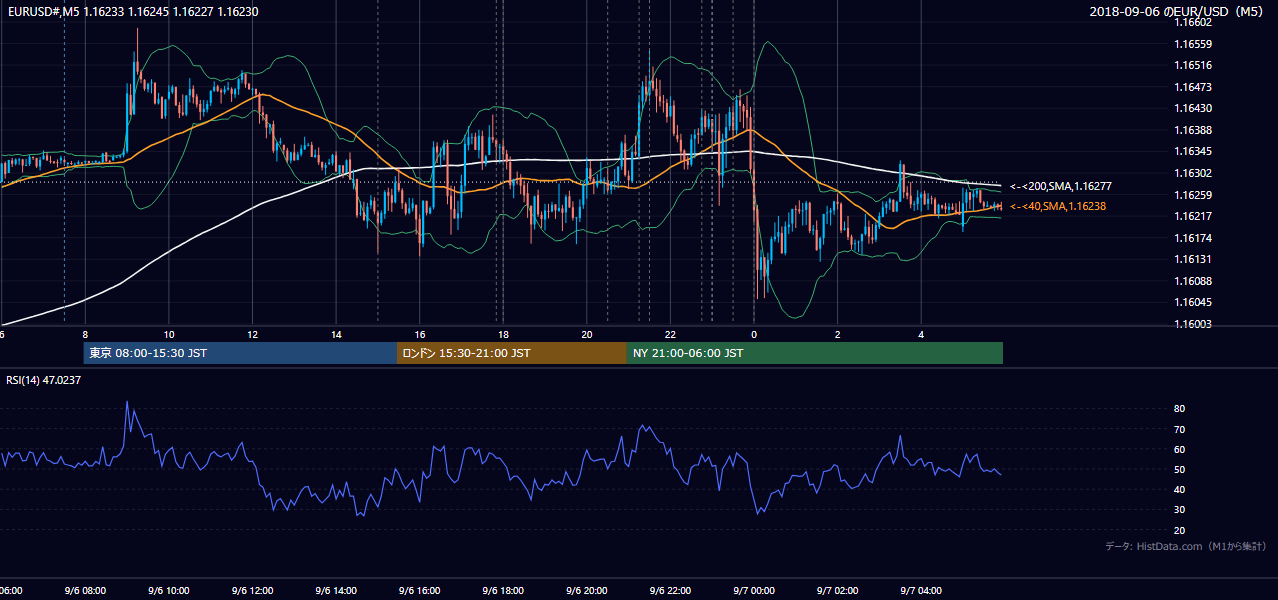Click price level 1.16430 on the axis

[x=1193, y=108]
